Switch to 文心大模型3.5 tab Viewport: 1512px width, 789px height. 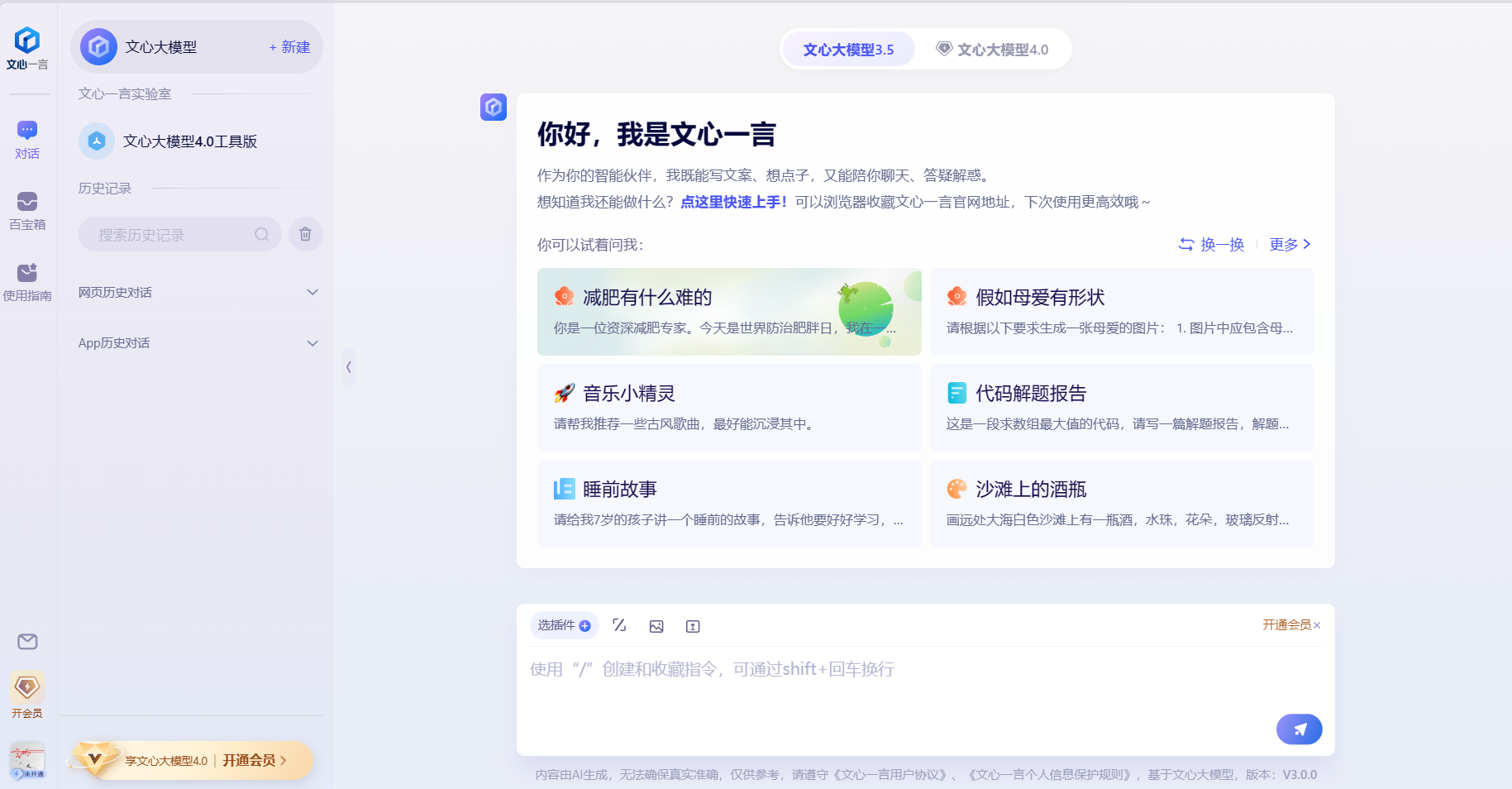click(x=848, y=50)
